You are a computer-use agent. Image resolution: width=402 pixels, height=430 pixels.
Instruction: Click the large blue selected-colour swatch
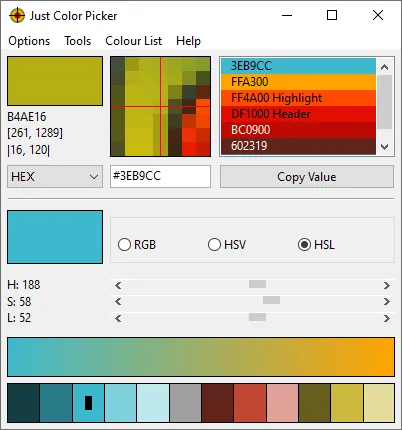(x=55, y=237)
